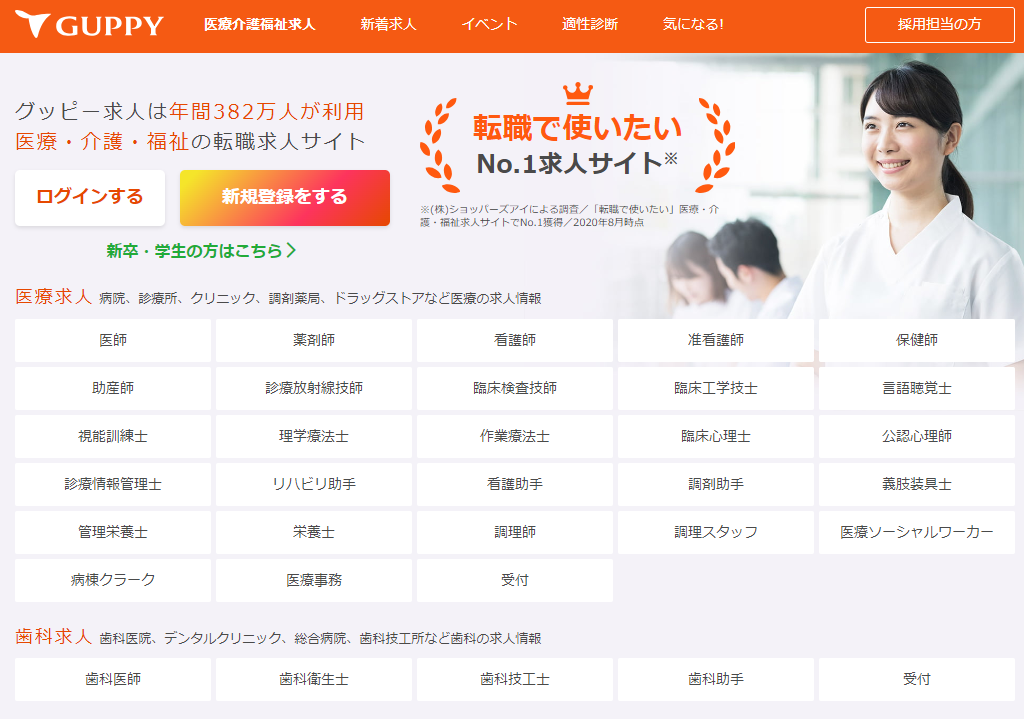Open 受付 in 歯科求人 section
This screenshot has height=719, width=1024.
coord(917,680)
